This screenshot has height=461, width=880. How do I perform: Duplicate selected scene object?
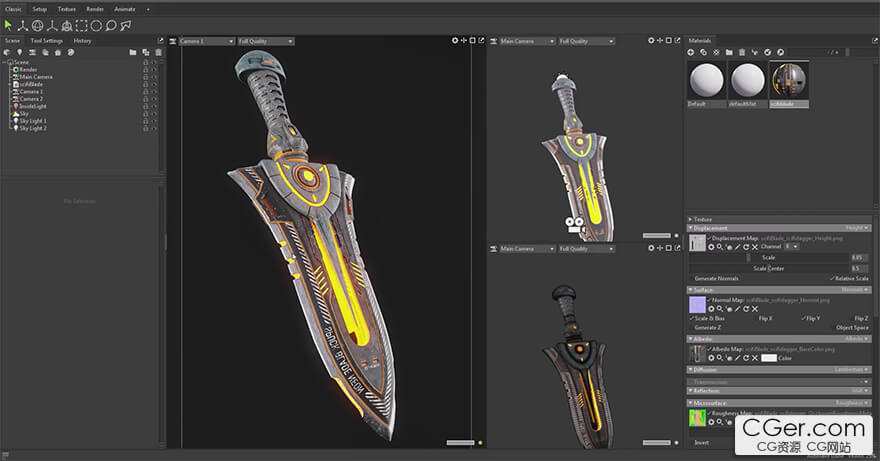point(146,52)
